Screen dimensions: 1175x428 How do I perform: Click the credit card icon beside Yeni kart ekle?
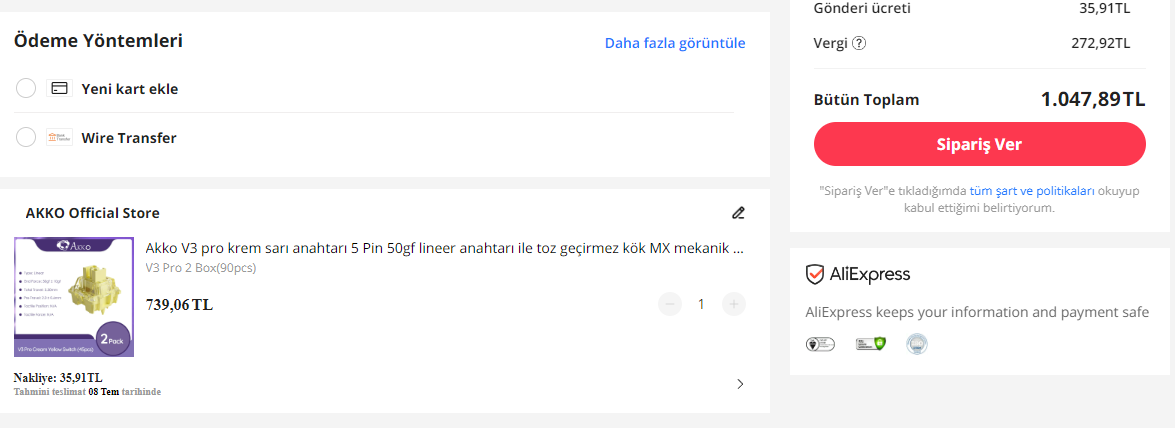(60, 88)
